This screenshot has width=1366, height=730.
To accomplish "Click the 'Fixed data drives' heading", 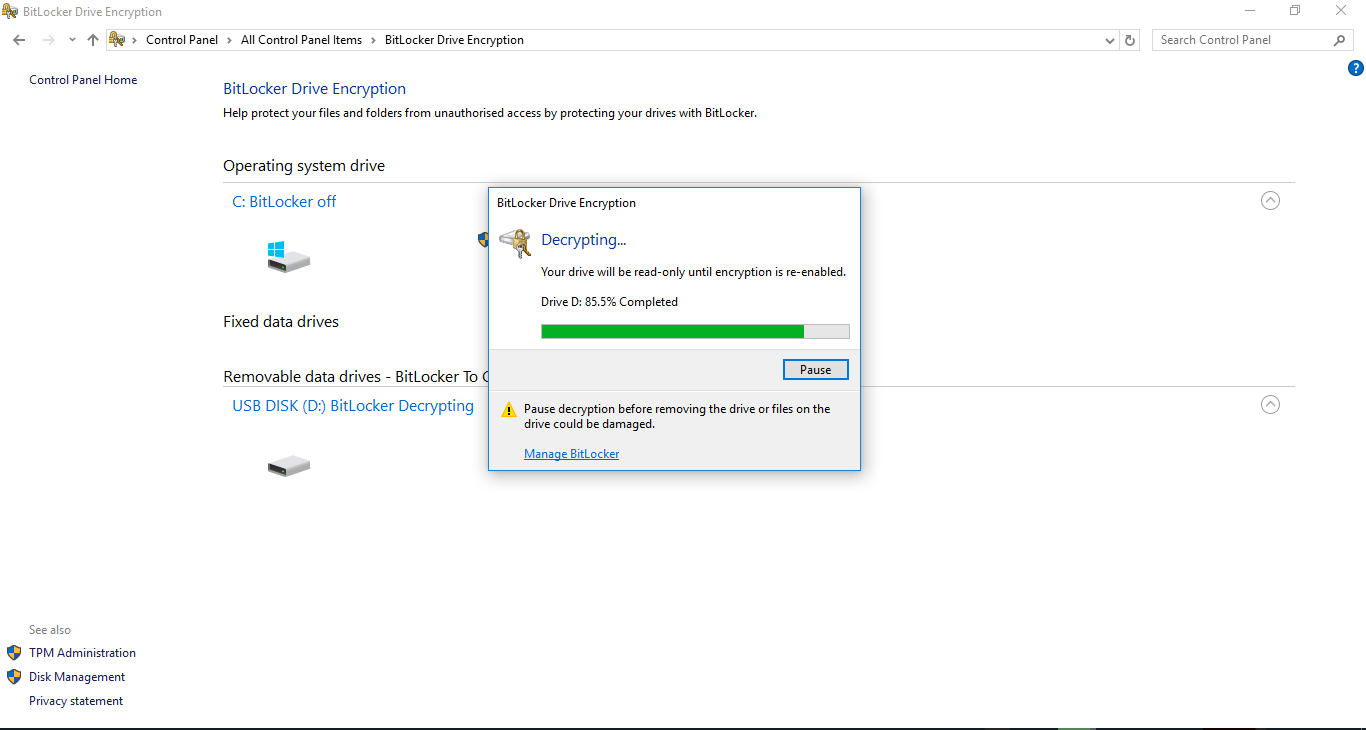I will point(281,322).
